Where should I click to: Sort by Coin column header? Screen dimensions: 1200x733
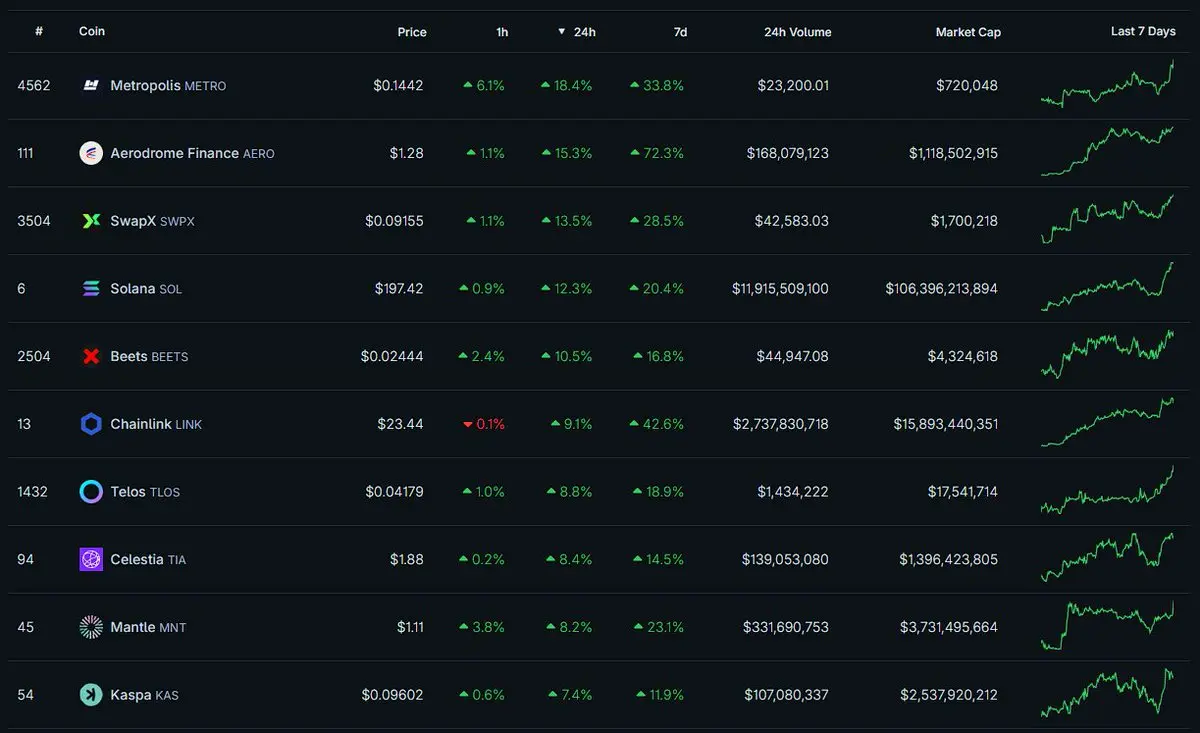[x=92, y=31]
